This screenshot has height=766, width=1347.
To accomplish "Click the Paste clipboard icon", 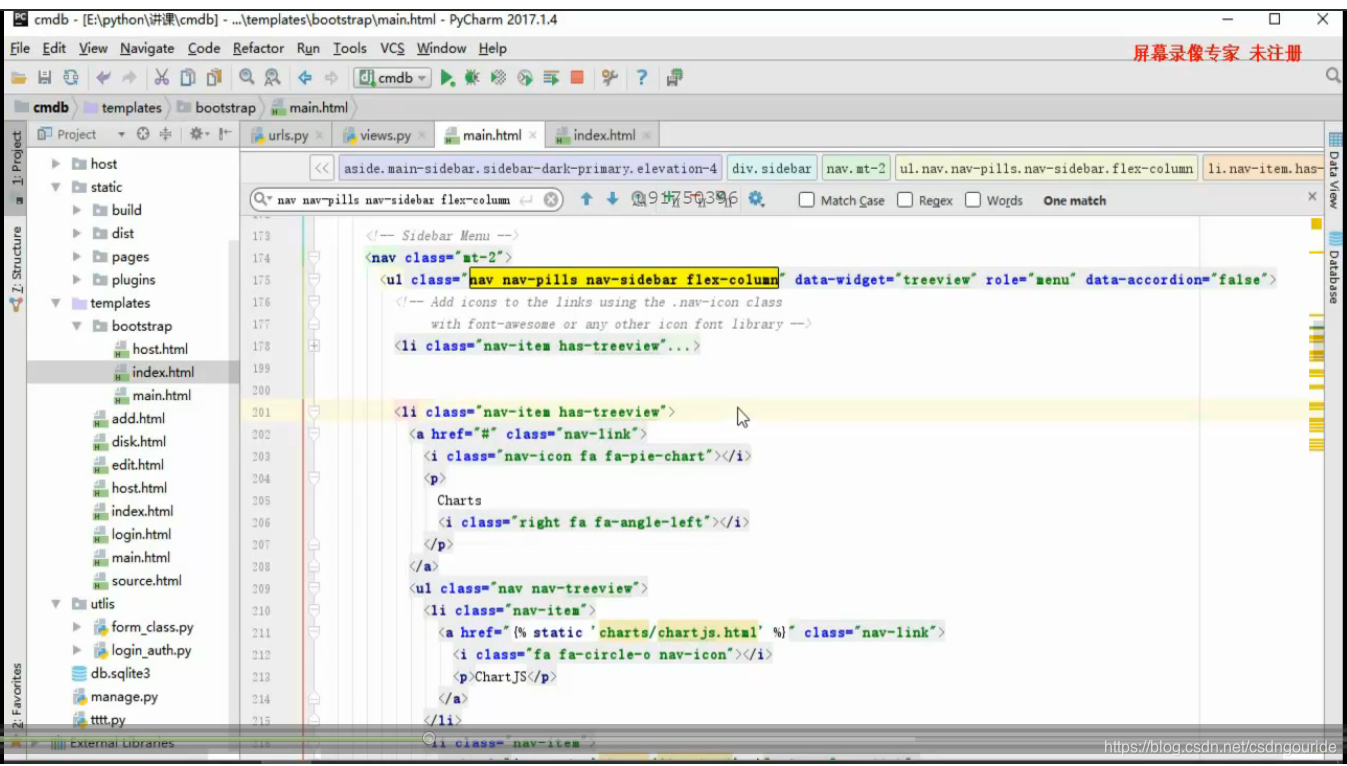I will click(x=213, y=78).
